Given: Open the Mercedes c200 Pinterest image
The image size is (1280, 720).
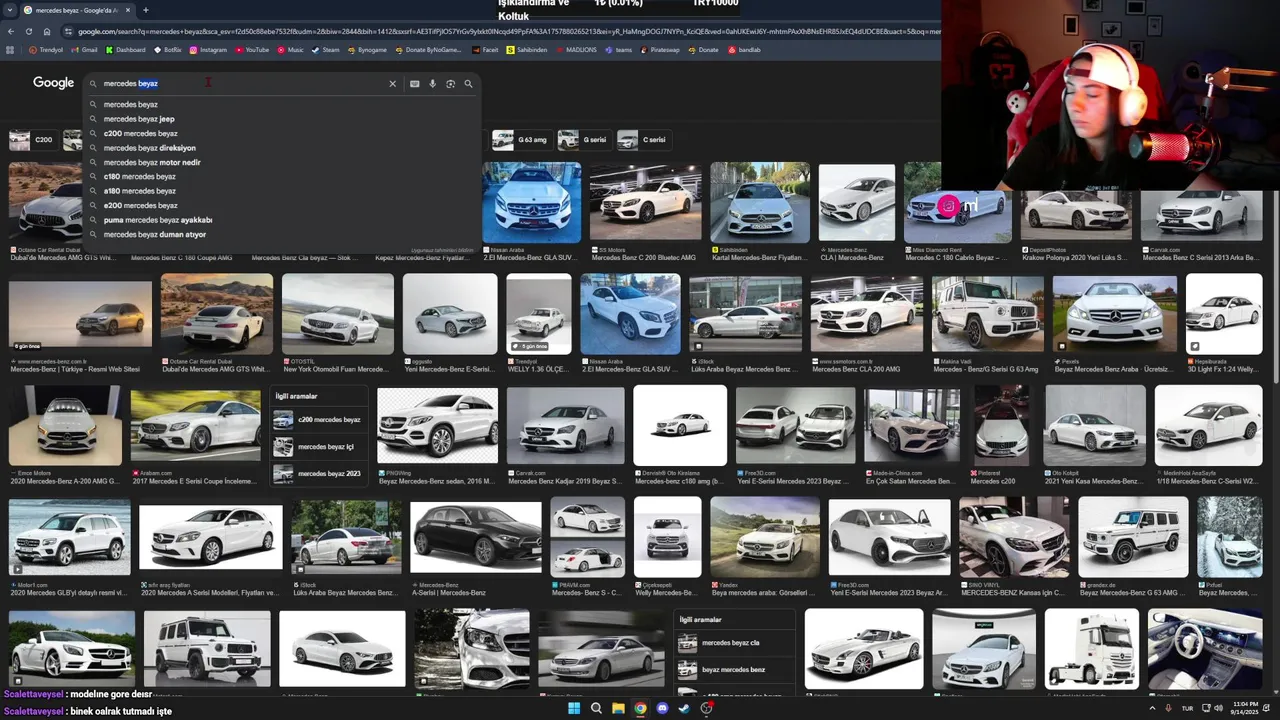Looking at the screenshot, I should [x=1002, y=425].
